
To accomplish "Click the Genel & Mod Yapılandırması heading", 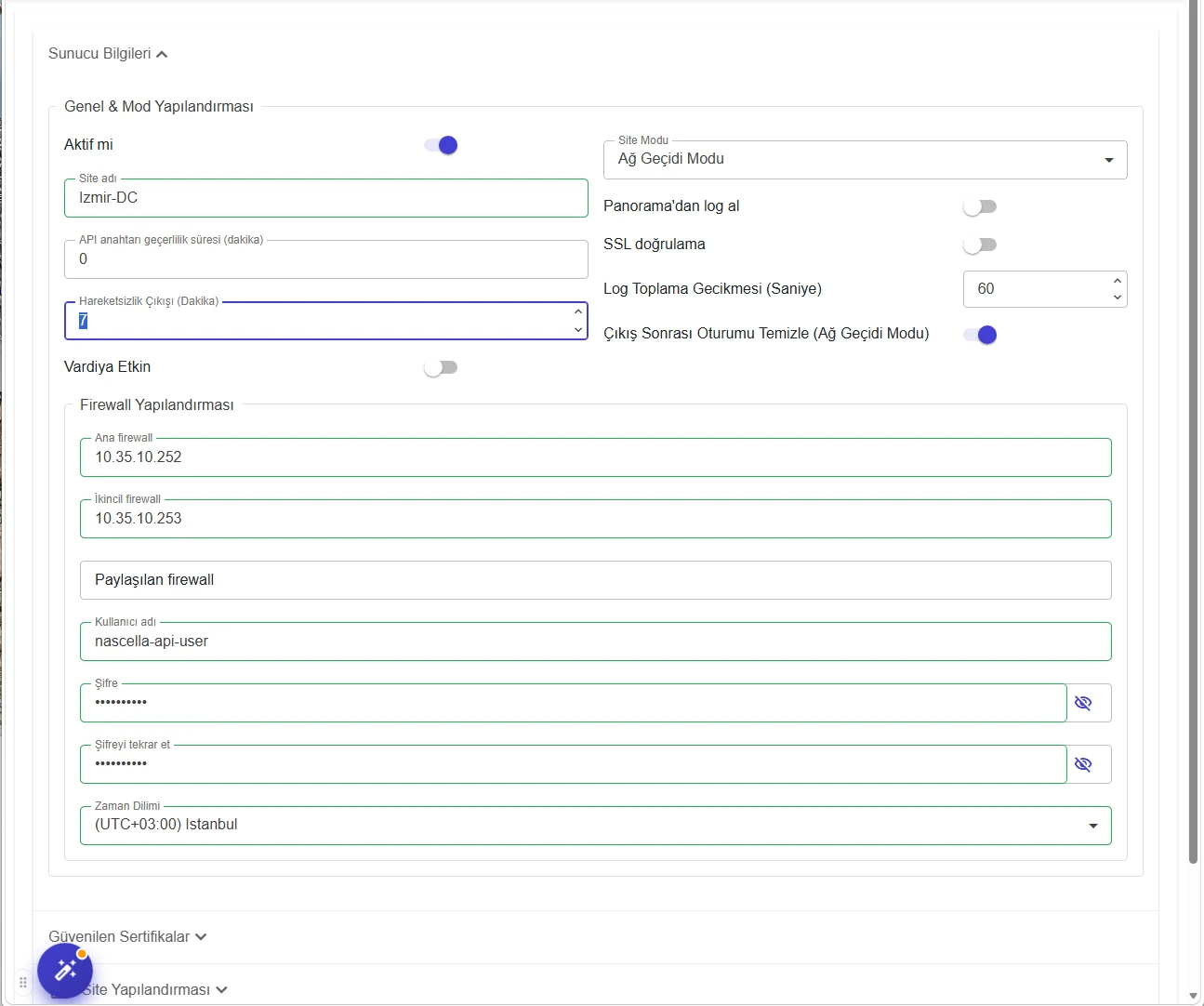I will coord(159,107).
